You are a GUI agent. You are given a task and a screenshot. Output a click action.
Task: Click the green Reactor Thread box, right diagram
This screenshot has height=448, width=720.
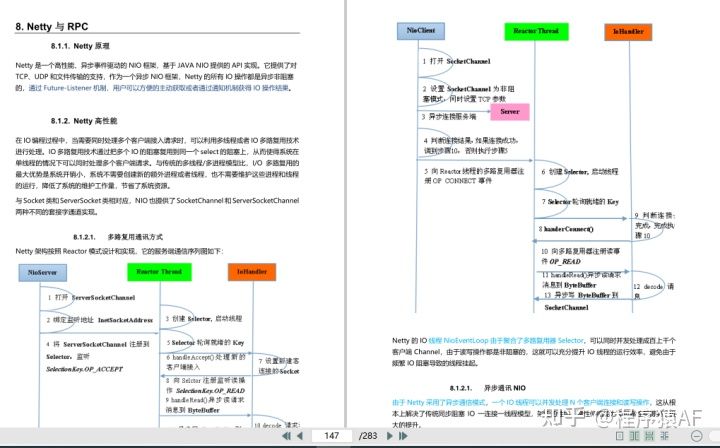tap(536, 31)
